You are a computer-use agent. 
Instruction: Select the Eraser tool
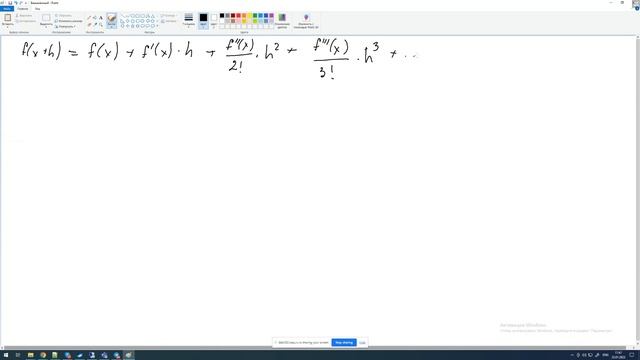(x=89, y=25)
